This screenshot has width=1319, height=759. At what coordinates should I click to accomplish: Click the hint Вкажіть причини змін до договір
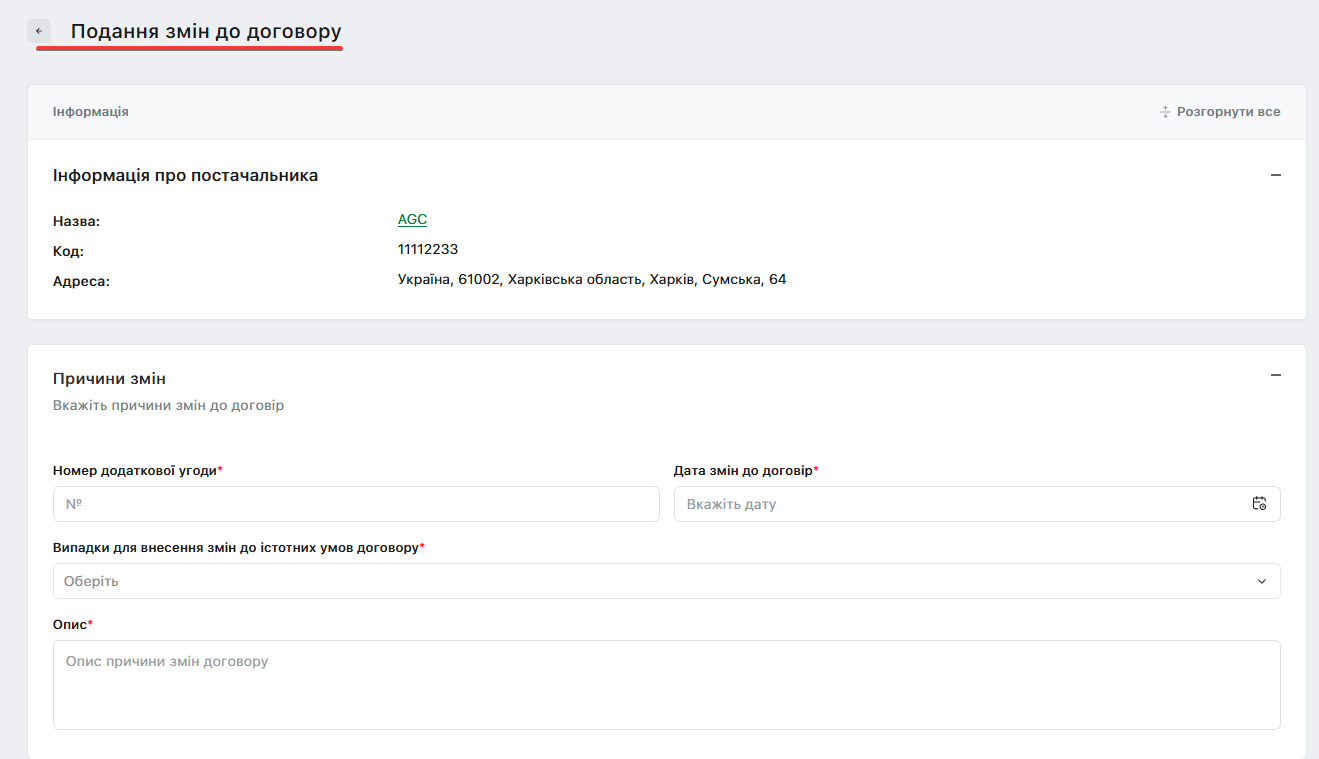click(x=168, y=406)
